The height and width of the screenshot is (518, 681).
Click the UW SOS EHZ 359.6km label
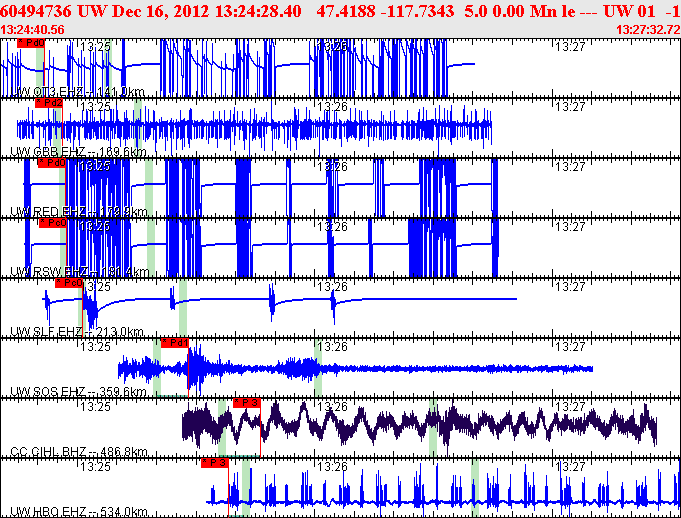(x=78, y=392)
